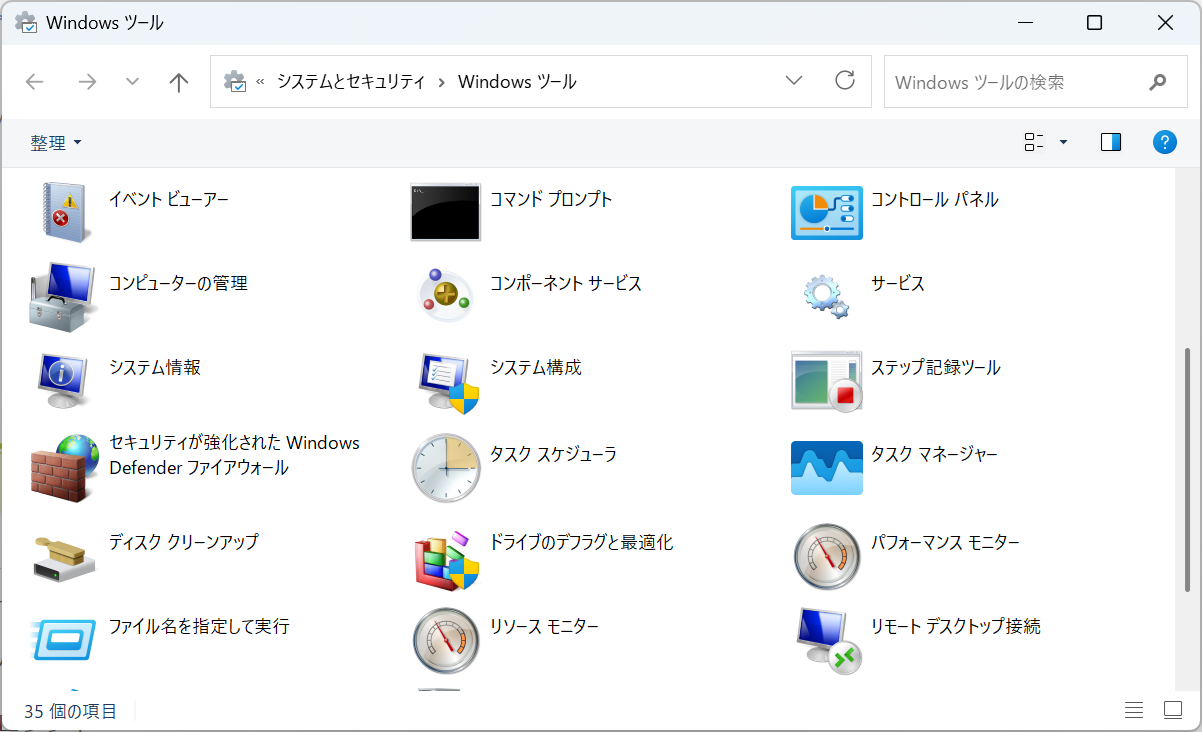
Task: Toggle the preview pane panel
Action: coord(1110,141)
